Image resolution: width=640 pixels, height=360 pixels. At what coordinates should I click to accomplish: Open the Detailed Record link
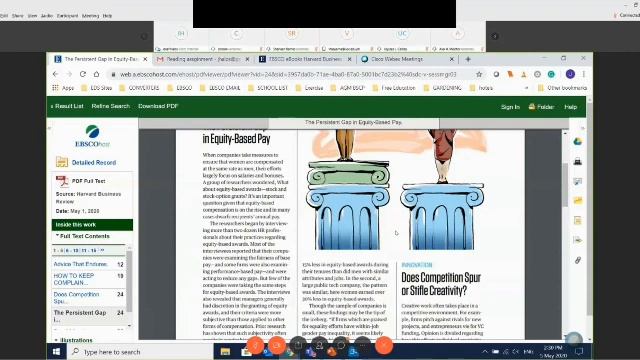94,162
